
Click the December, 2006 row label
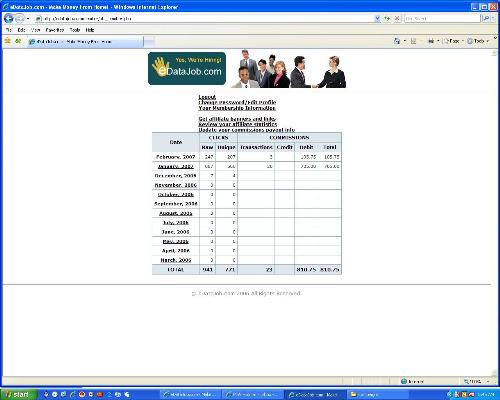176,175
